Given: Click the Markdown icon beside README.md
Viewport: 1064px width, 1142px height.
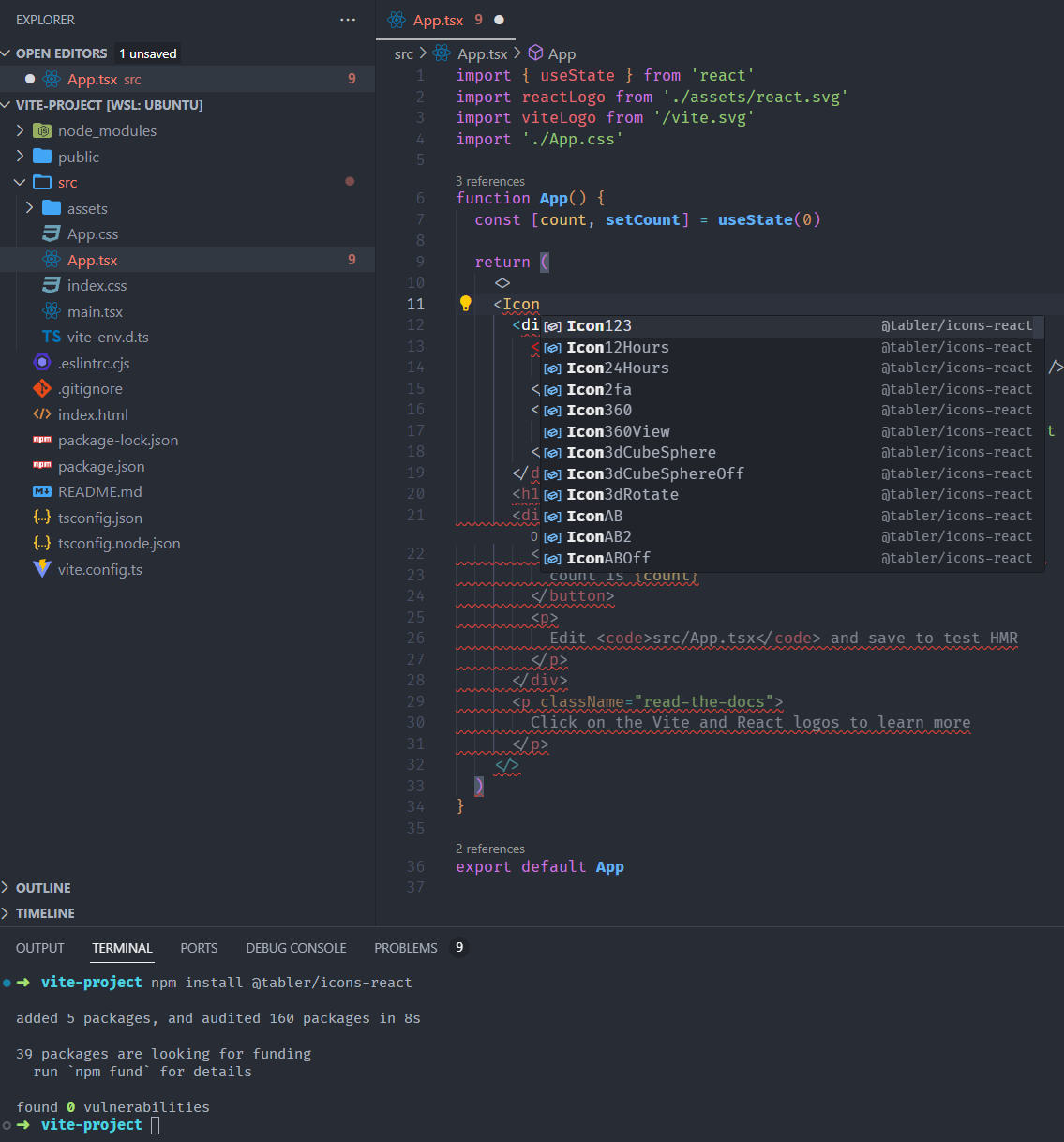Looking at the screenshot, I should point(42,491).
